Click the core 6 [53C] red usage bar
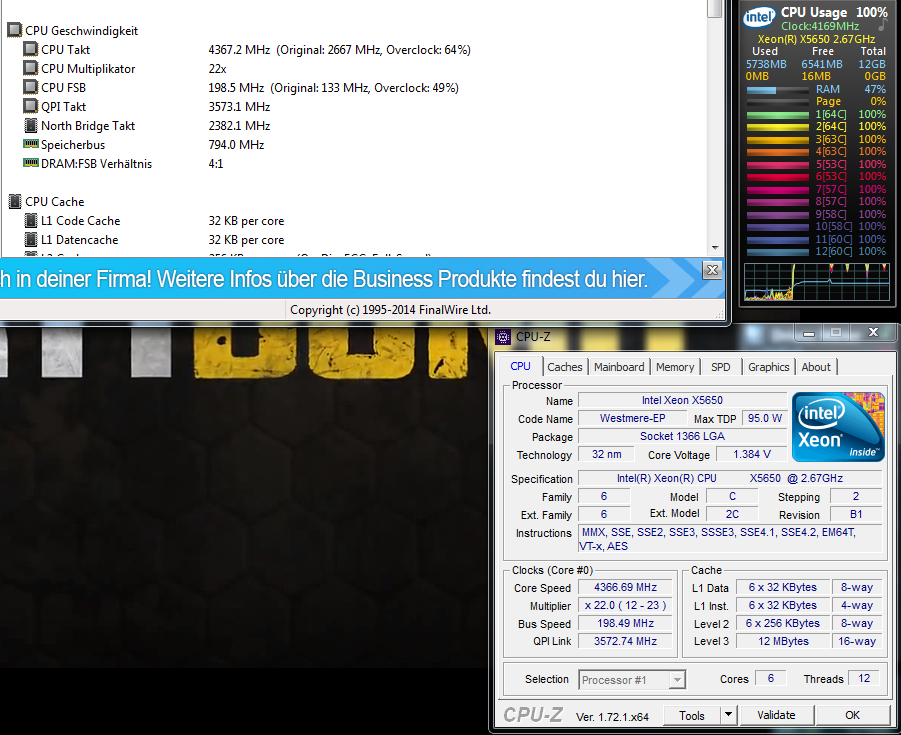Viewport: 901px width, 735px height. tap(777, 177)
